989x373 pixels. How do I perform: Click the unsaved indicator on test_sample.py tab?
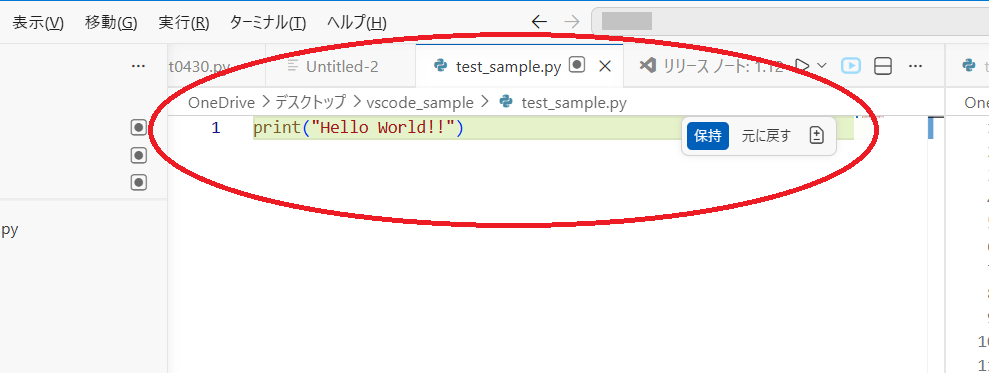tap(577, 65)
